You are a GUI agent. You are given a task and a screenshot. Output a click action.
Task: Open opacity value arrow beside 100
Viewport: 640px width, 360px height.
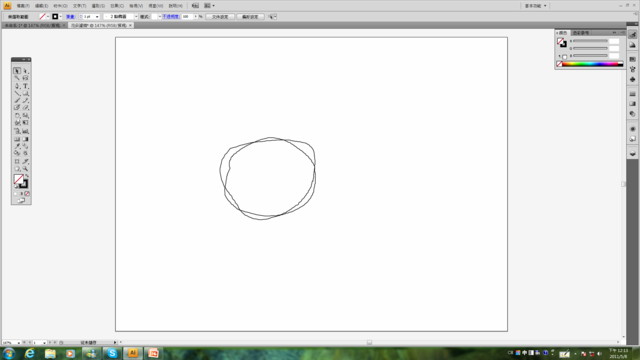(196, 17)
